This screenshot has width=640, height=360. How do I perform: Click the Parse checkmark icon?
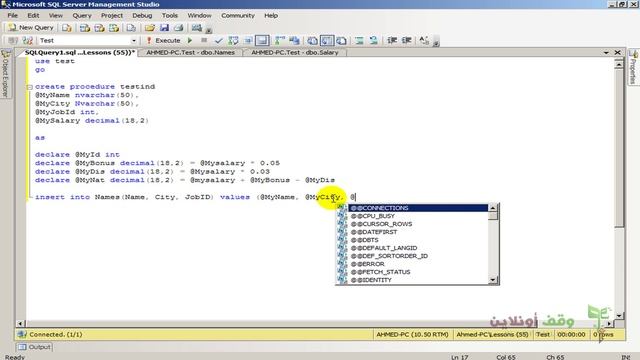click(218, 40)
